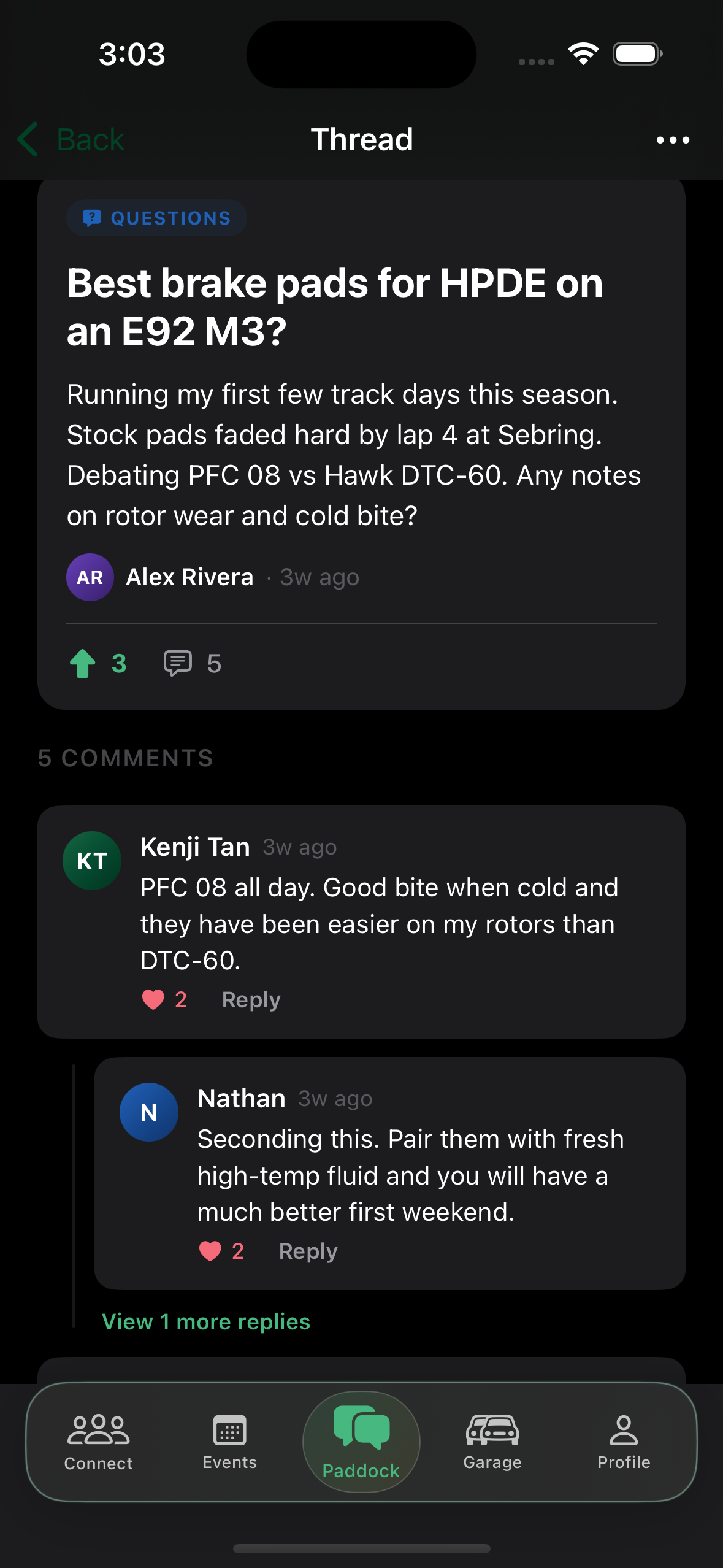Open Kenji Tan's KT avatar

click(92, 861)
